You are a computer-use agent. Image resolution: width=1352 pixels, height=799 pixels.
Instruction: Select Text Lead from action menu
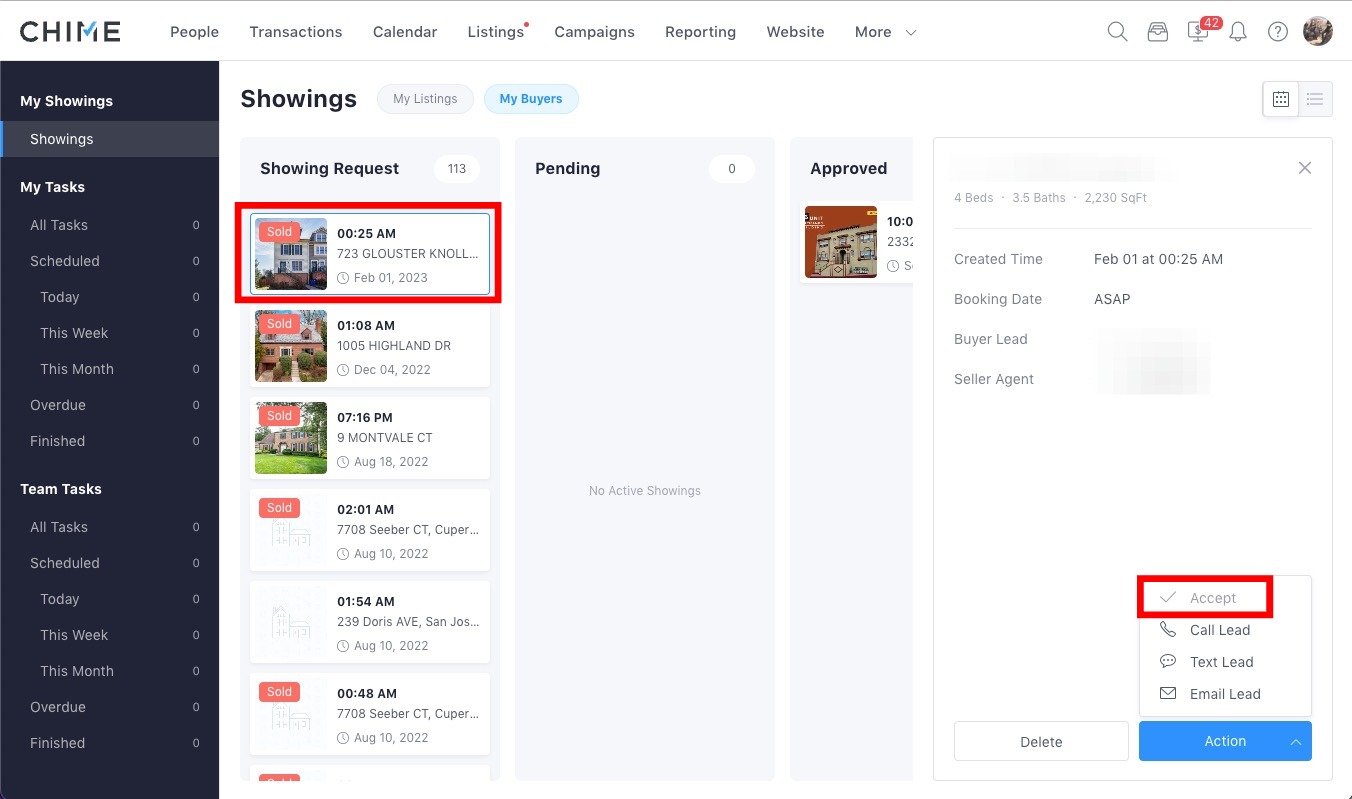pyautogui.click(x=1221, y=662)
